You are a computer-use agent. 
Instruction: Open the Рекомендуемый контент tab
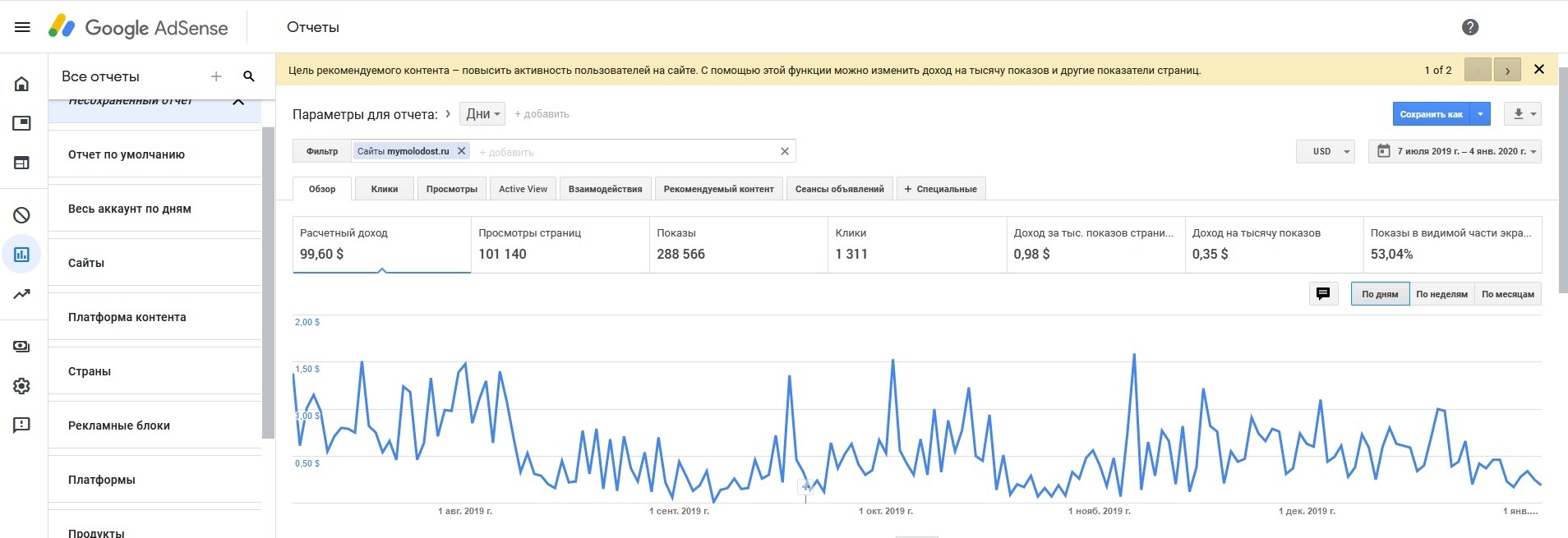click(x=718, y=189)
